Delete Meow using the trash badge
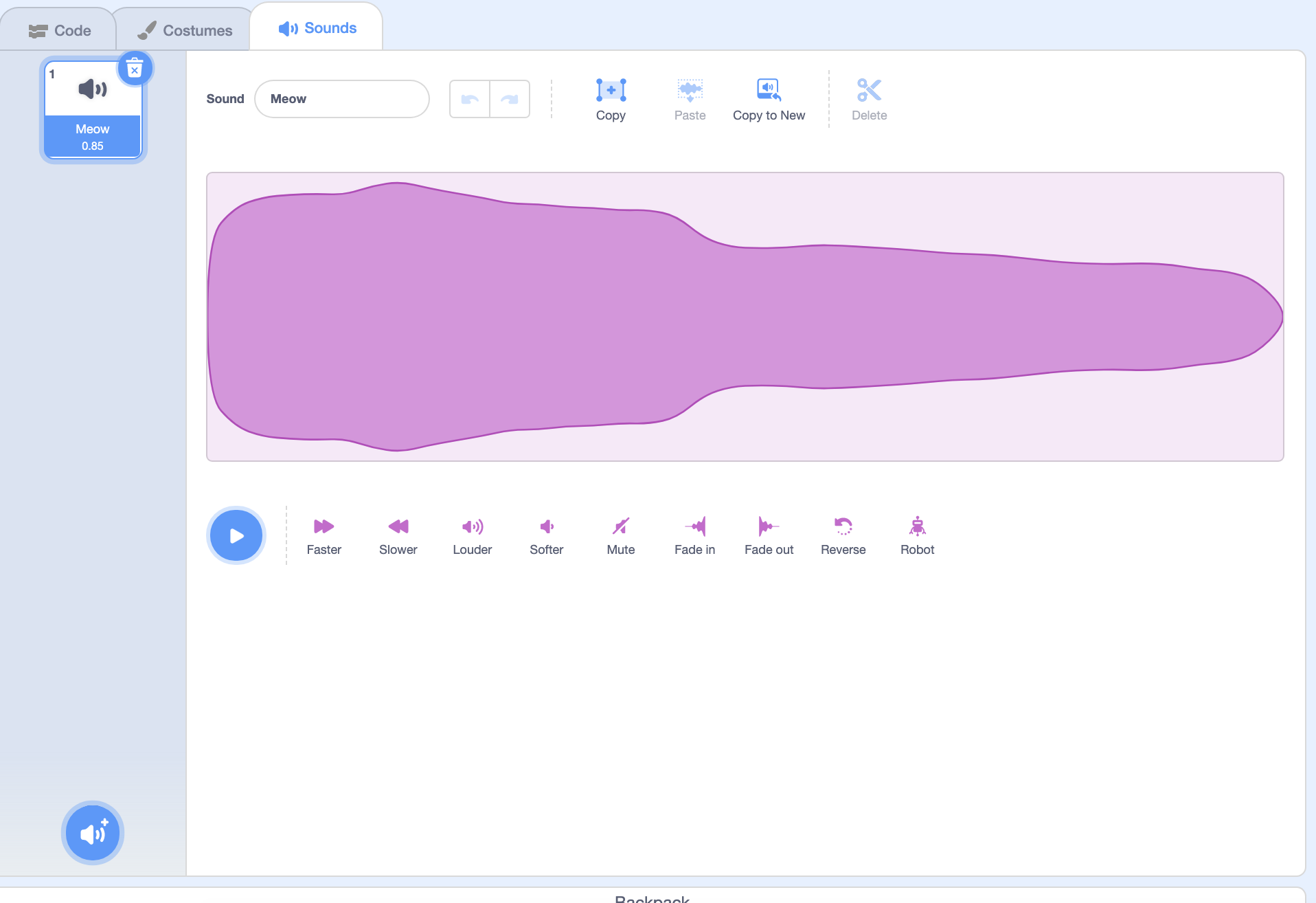The width and height of the screenshot is (1316, 903). 135,68
